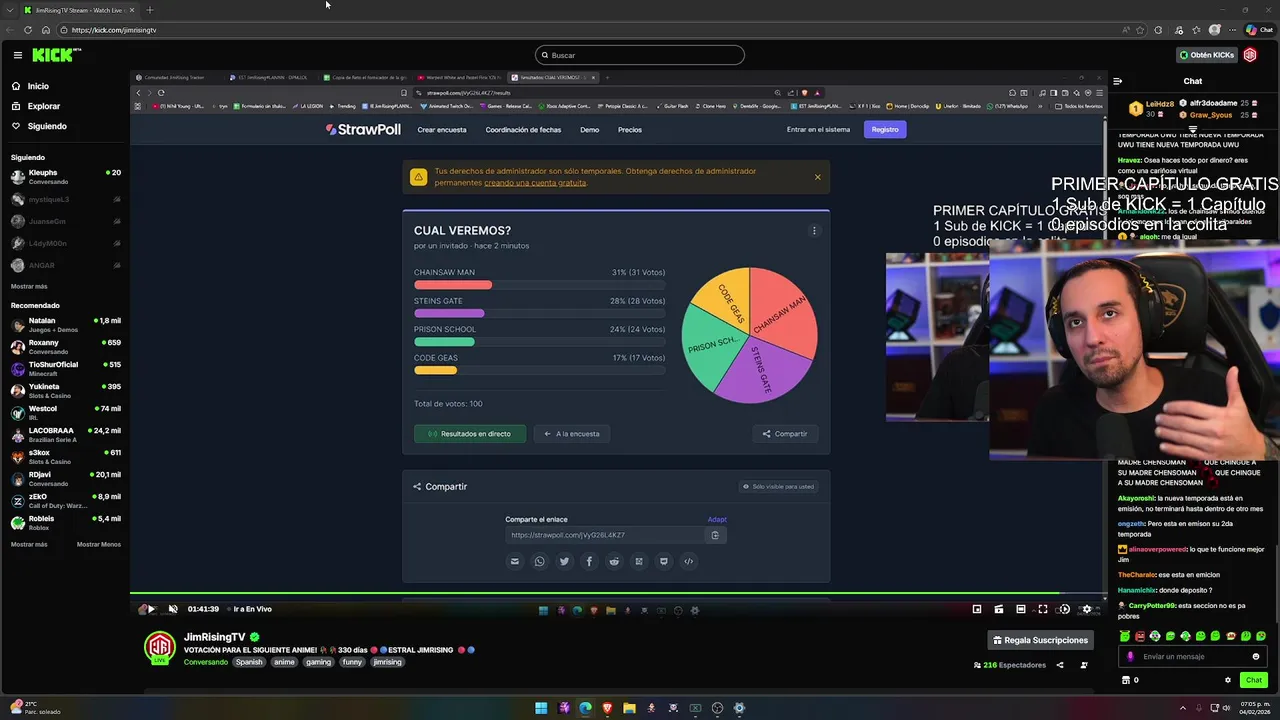Open LACOBRAAA recommended channel

point(65,435)
